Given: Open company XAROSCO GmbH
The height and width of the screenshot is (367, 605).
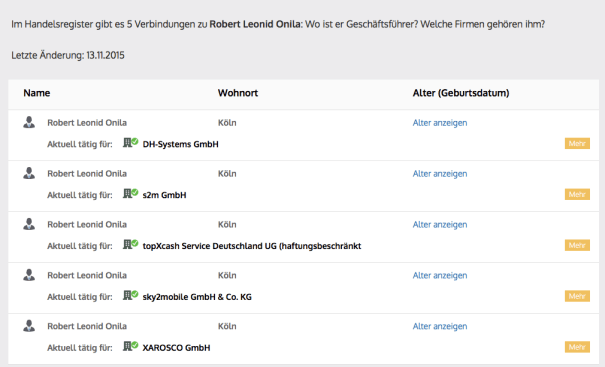Looking at the screenshot, I should 176,348.
